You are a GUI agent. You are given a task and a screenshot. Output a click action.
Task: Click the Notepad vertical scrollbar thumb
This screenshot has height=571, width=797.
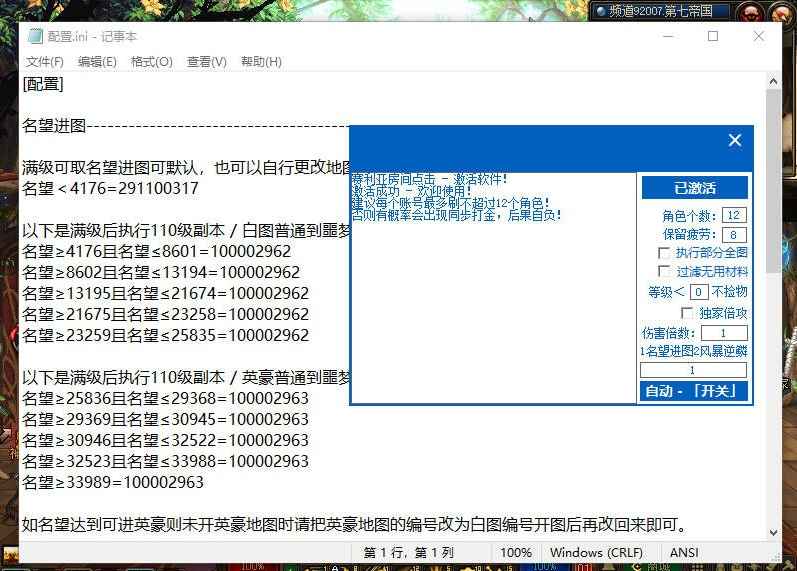tap(773, 181)
